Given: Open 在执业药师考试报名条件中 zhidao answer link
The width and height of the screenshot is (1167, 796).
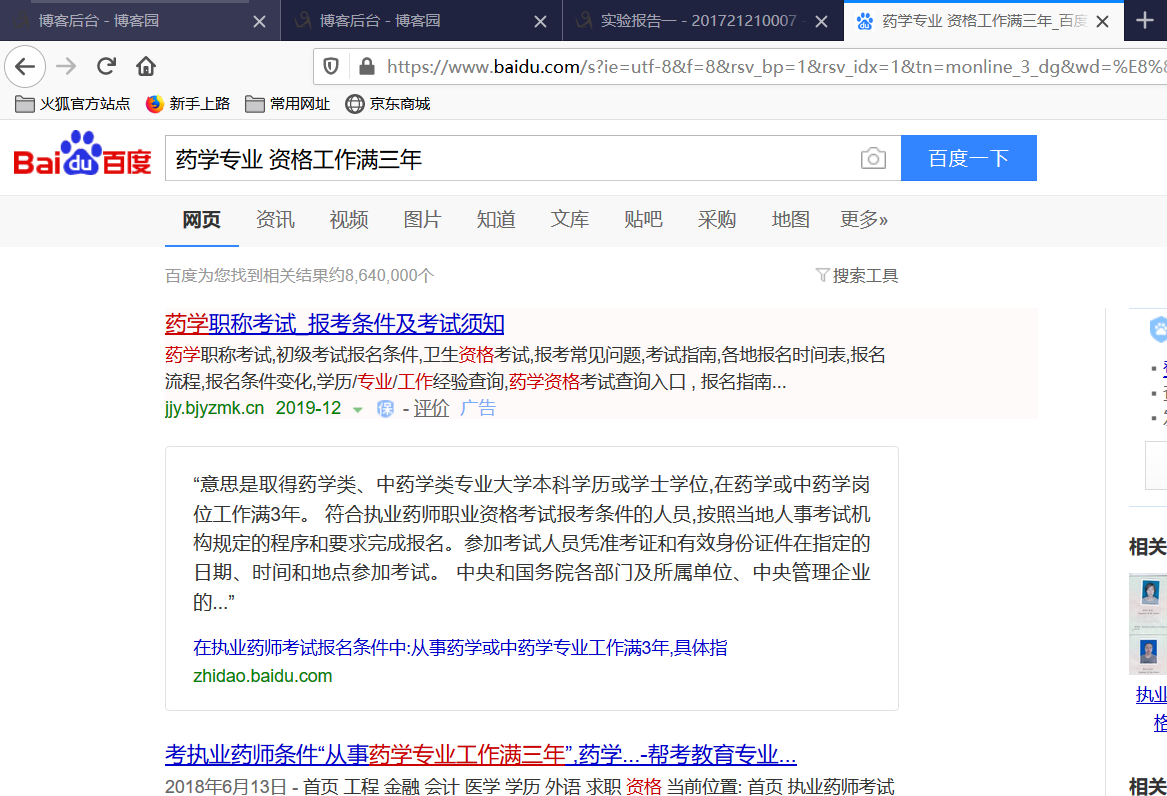Looking at the screenshot, I should [x=461, y=648].
